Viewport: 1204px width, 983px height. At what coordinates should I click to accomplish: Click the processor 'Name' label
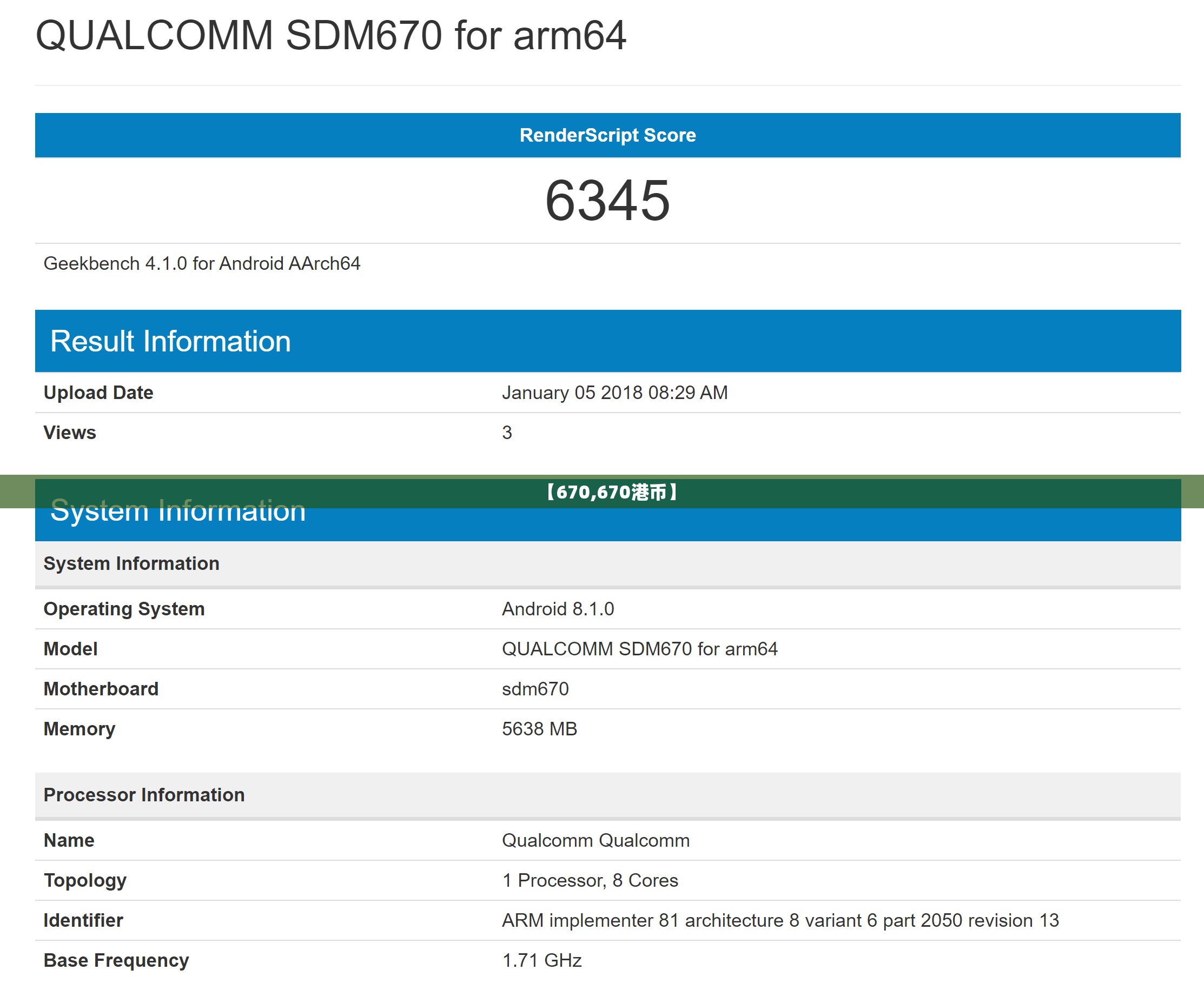[x=69, y=841]
